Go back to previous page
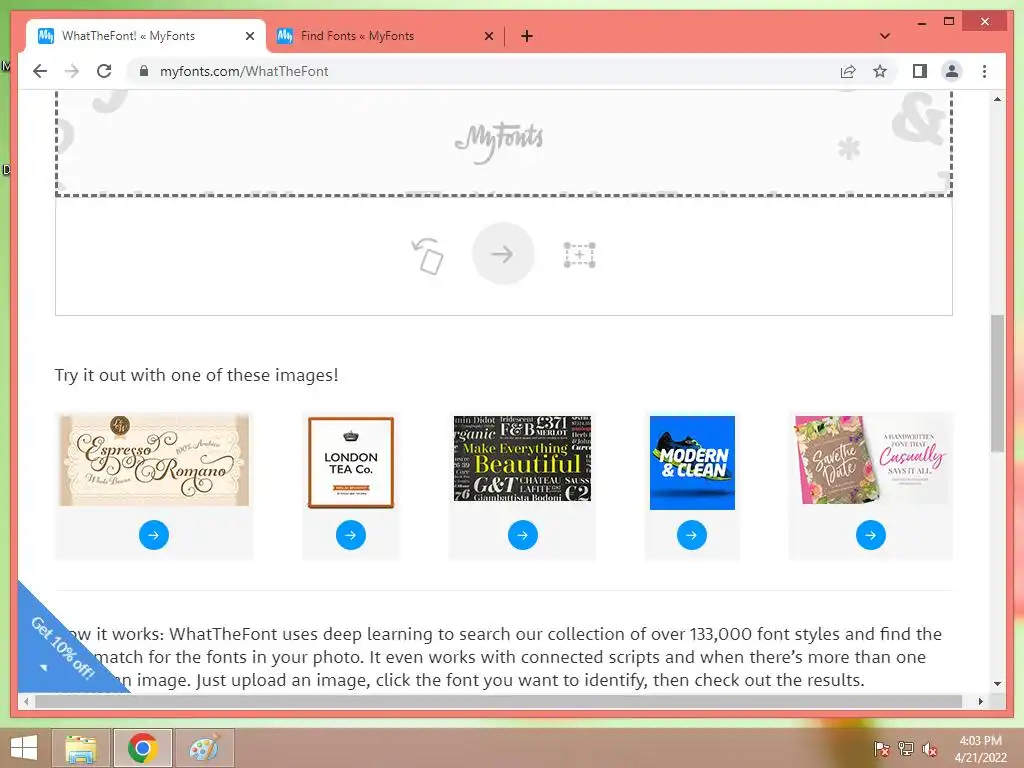The height and width of the screenshot is (768, 1024). click(x=40, y=71)
